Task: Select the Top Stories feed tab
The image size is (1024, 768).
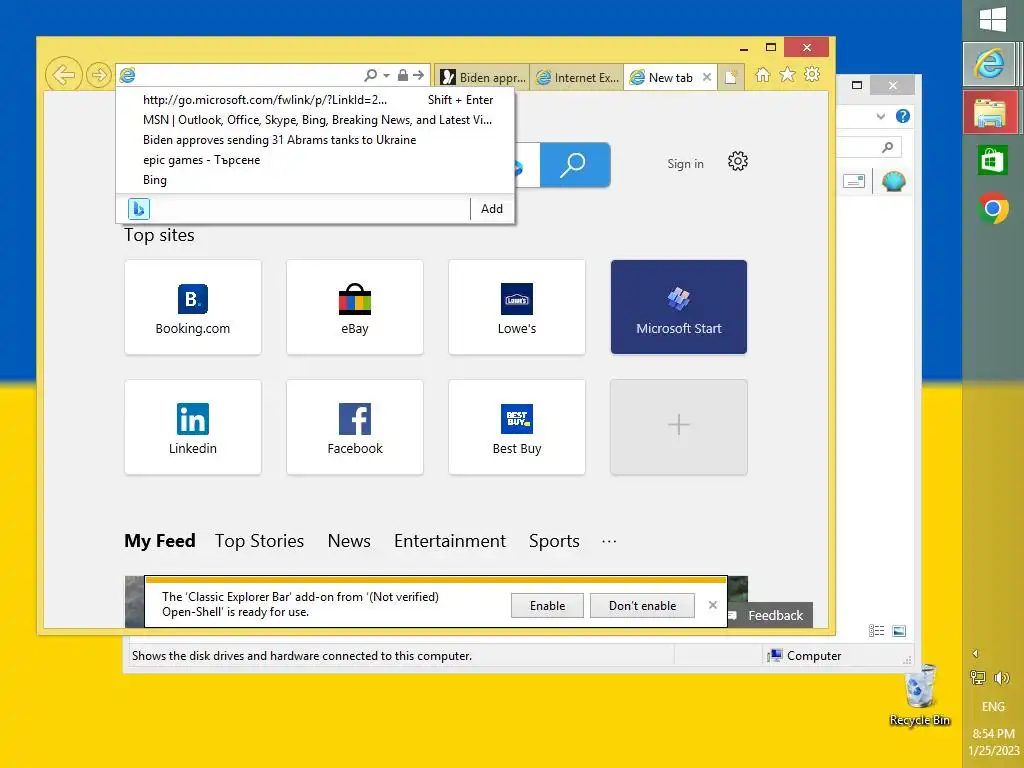Action: 259,541
